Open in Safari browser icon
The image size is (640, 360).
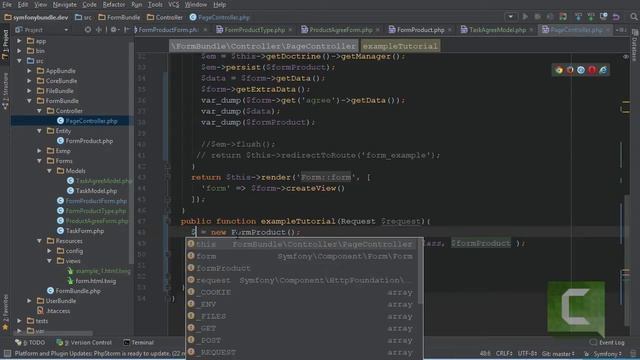tap(581, 70)
